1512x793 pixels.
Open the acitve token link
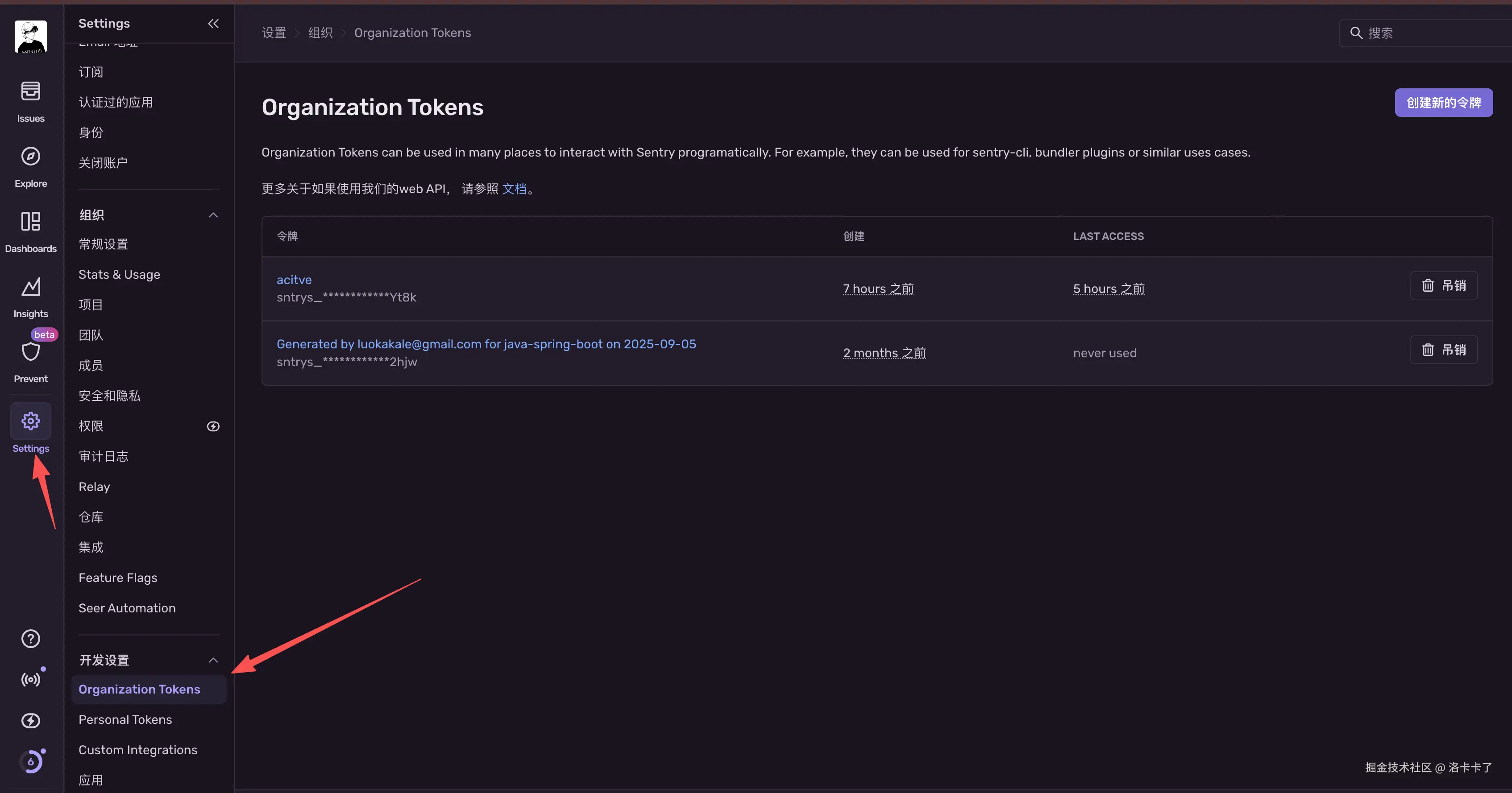coord(294,280)
